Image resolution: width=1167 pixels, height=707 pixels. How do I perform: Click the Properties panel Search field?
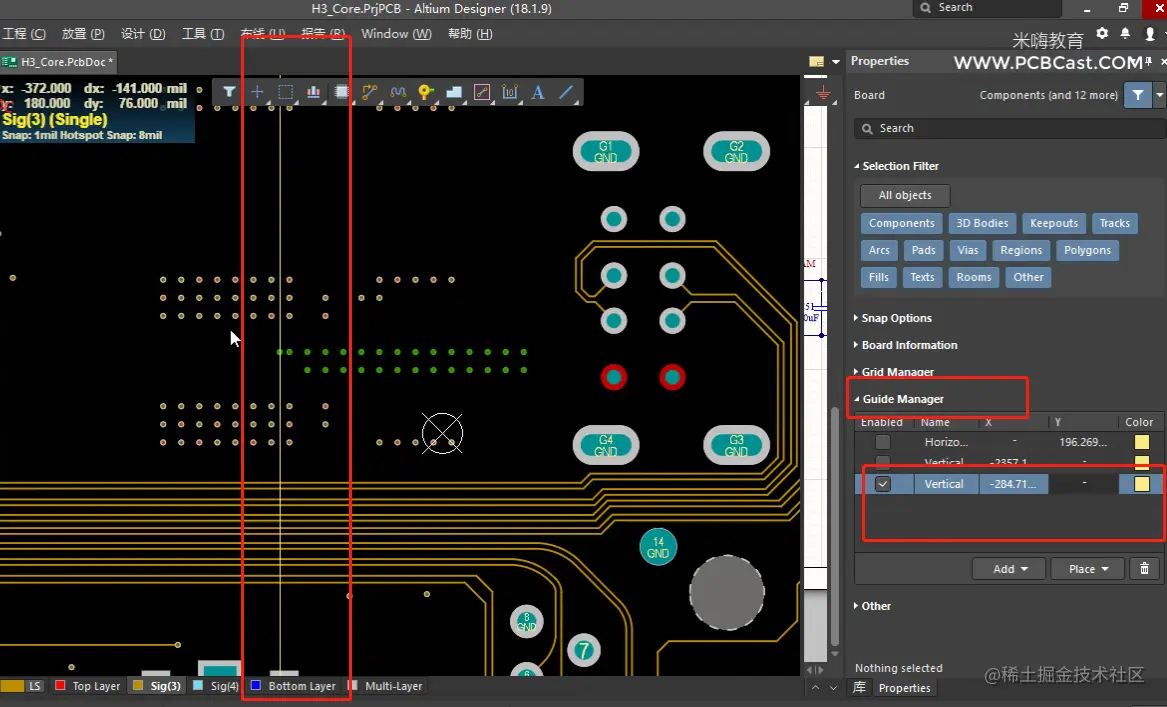pos(1010,129)
